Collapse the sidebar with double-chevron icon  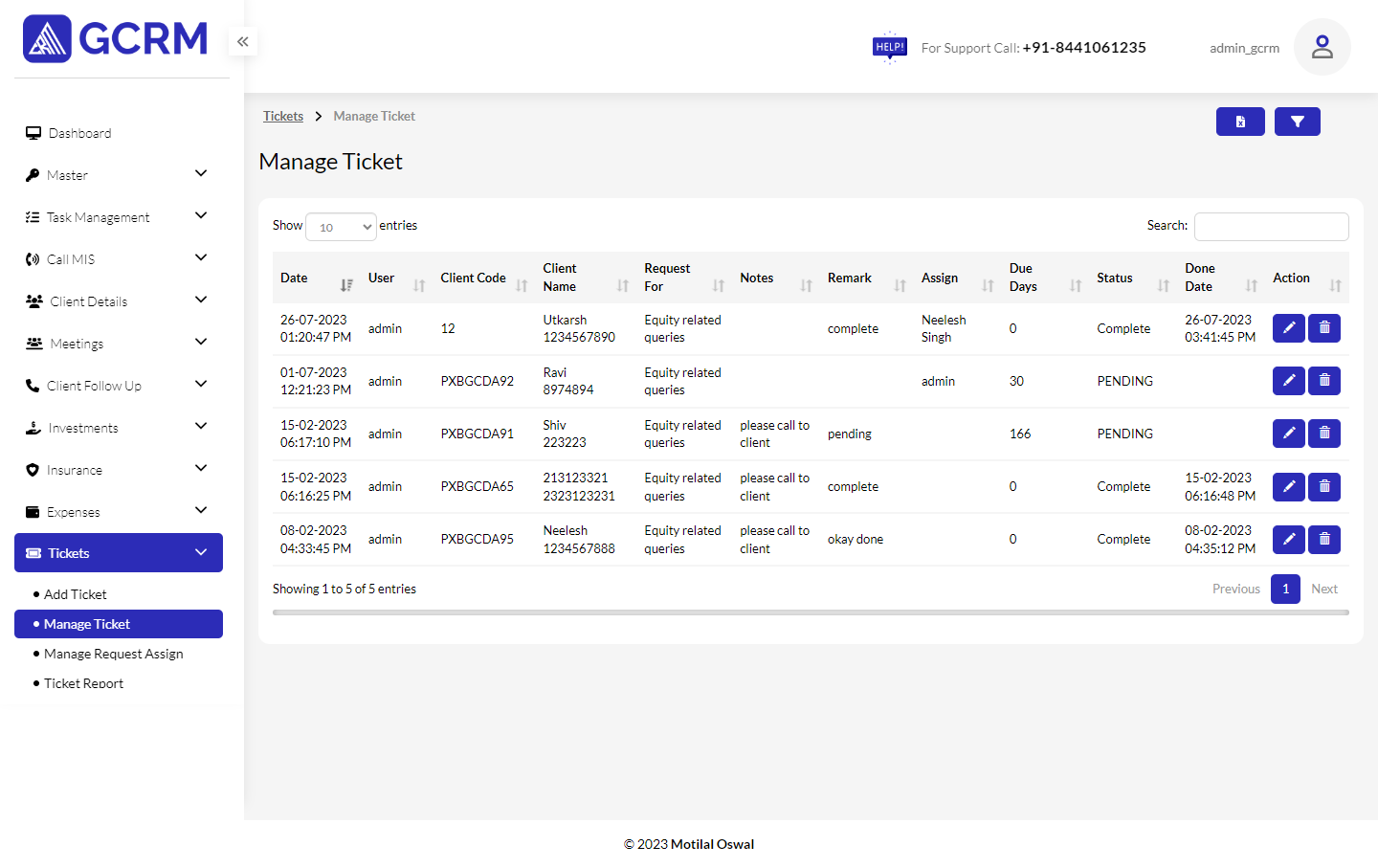(243, 41)
